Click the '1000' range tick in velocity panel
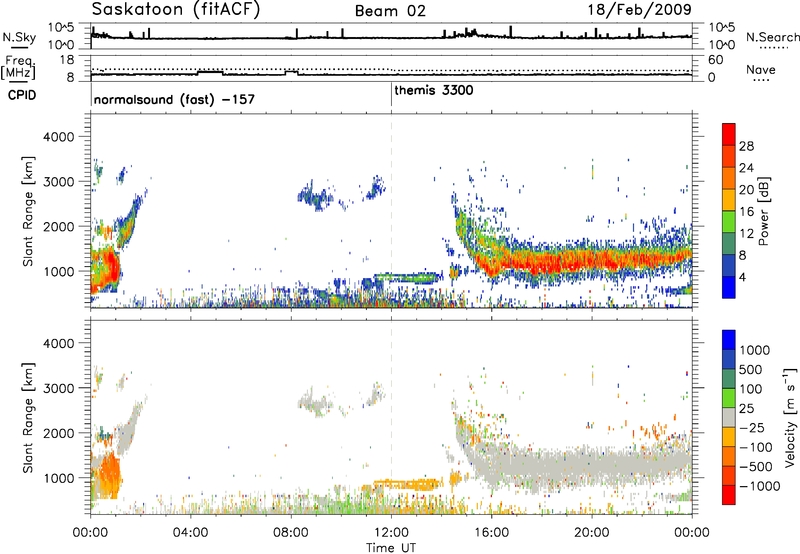This screenshot has height=554, width=800. 58,478
